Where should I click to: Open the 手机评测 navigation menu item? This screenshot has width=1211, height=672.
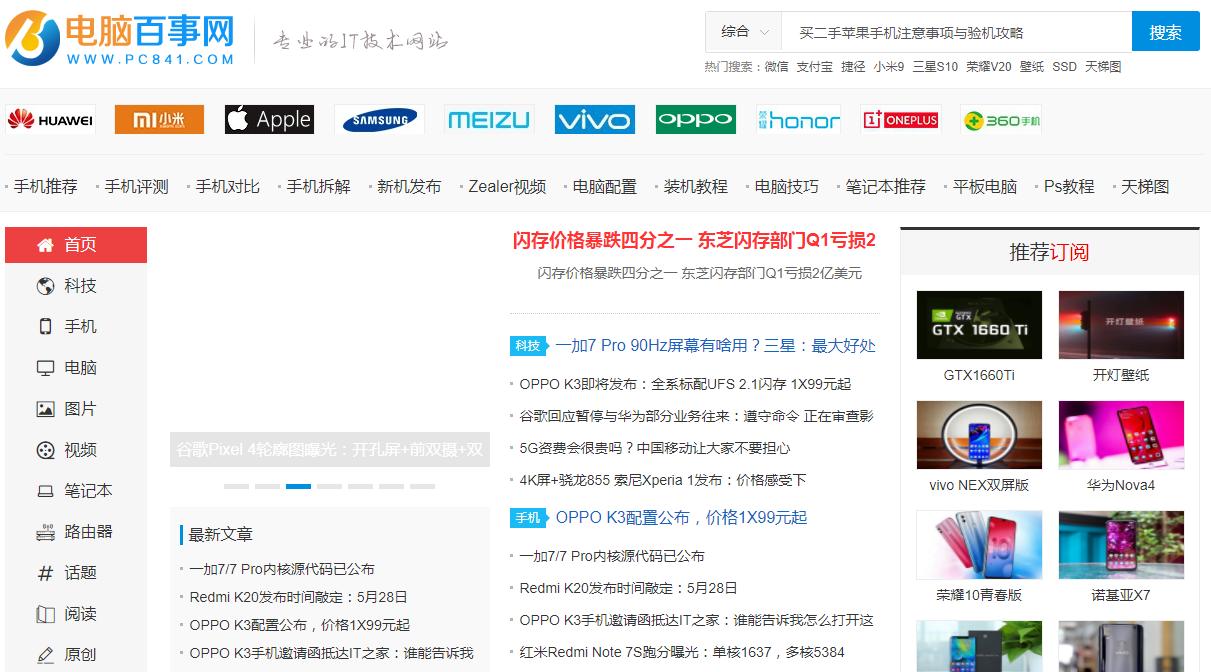tap(134, 186)
